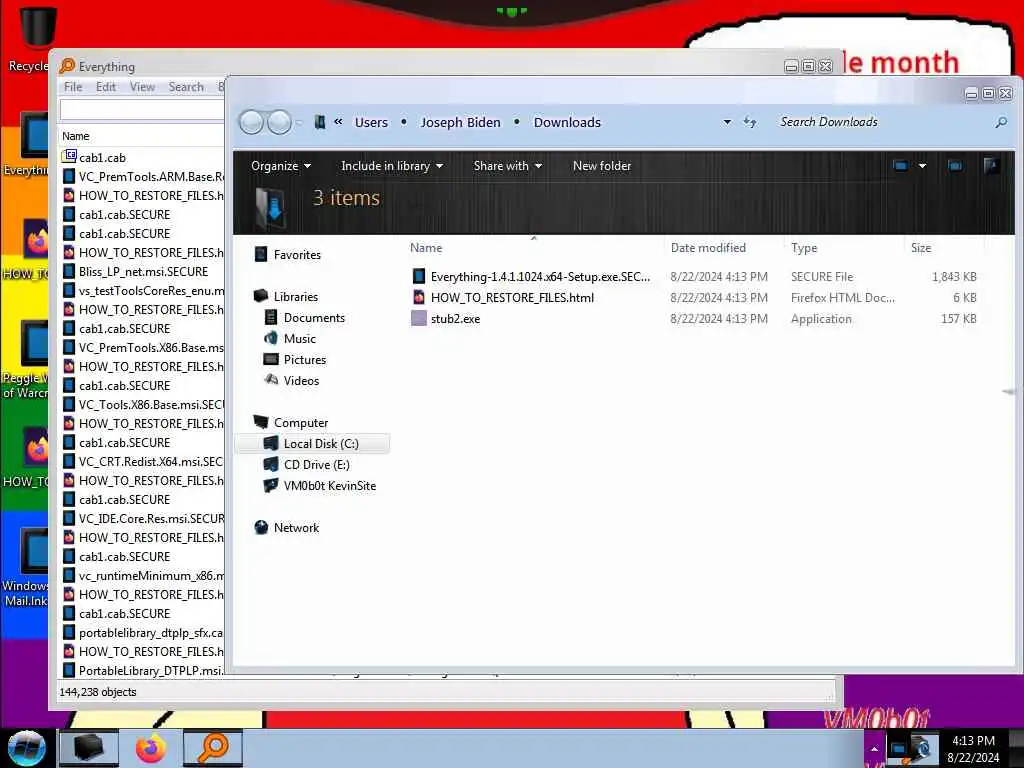Select Computer in navigation pane
Image resolution: width=1024 pixels, height=768 pixels.
pos(301,423)
